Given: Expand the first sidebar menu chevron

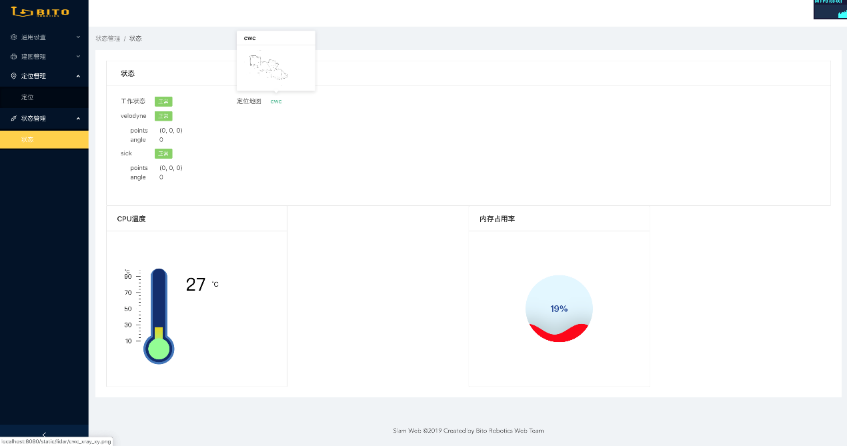Looking at the screenshot, I should pos(78,37).
